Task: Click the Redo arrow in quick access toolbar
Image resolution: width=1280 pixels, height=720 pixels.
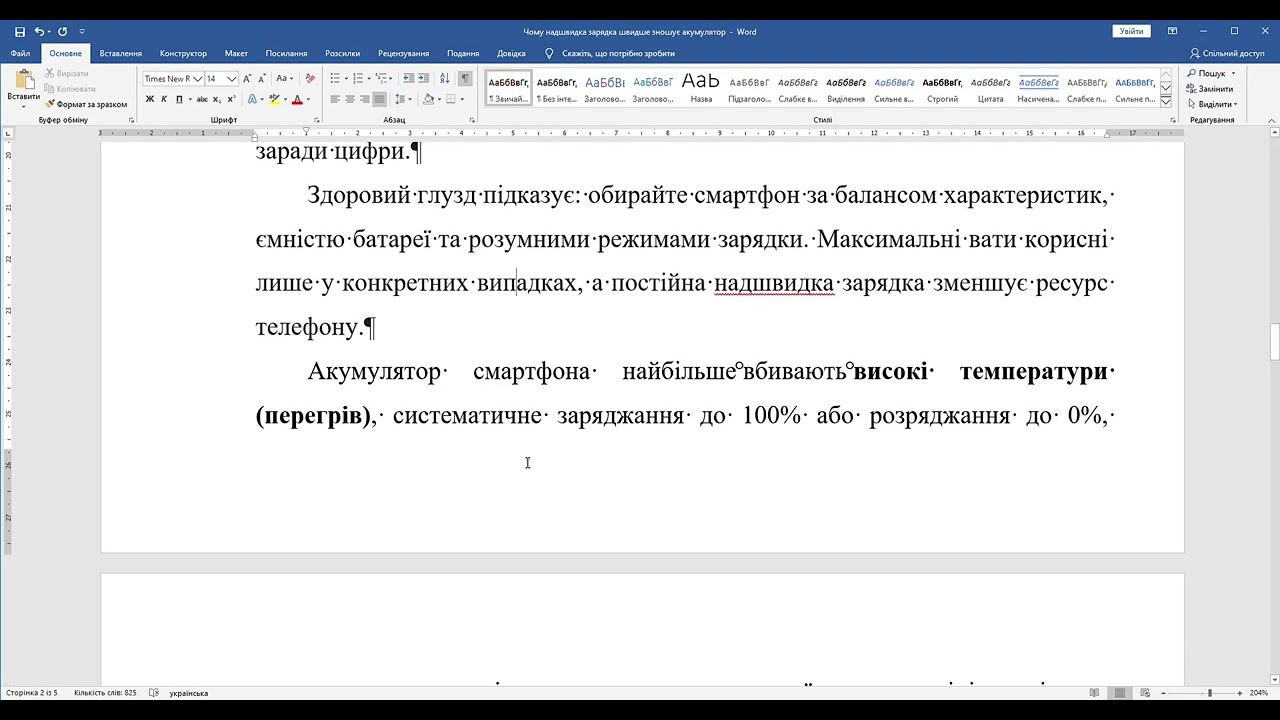Action: click(x=62, y=32)
